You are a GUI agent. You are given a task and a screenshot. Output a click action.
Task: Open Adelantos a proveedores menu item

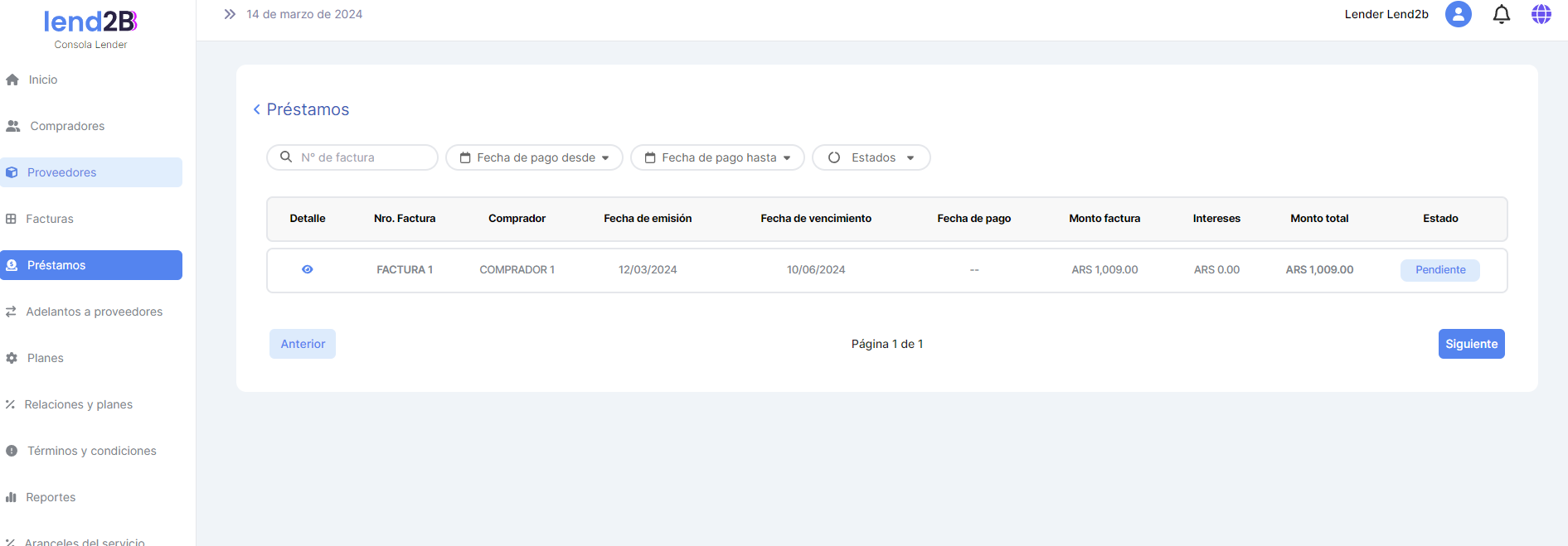94,312
